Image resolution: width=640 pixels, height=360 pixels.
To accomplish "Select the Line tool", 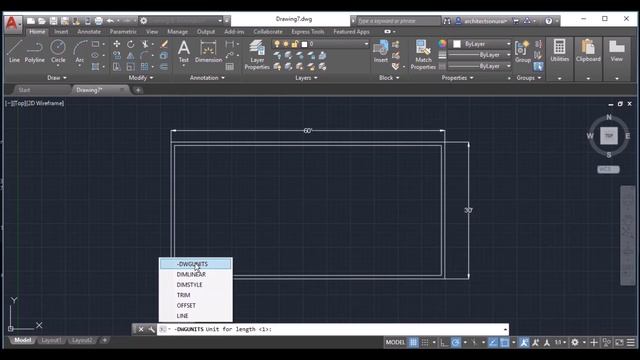I will (14, 51).
